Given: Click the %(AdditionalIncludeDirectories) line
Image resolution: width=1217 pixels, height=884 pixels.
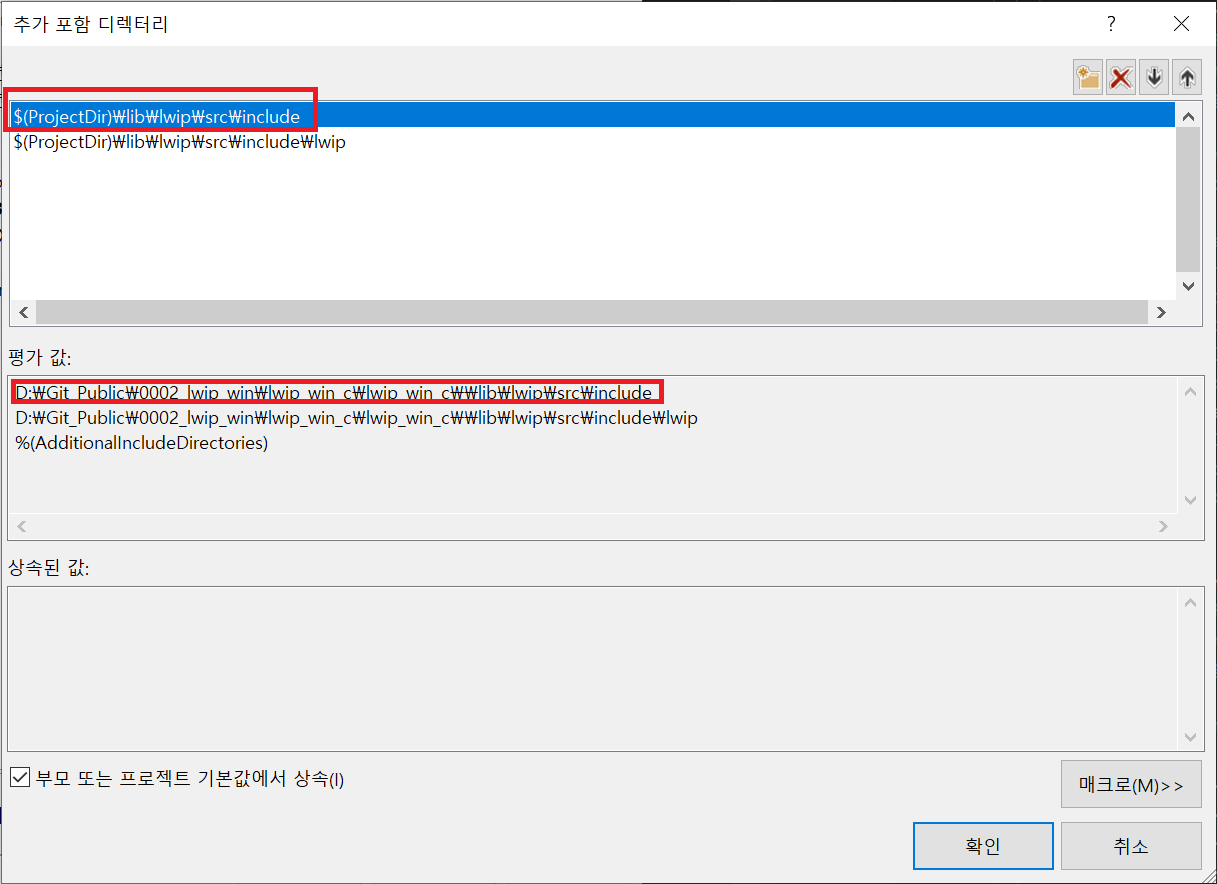Looking at the screenshot, I should 142,442.
